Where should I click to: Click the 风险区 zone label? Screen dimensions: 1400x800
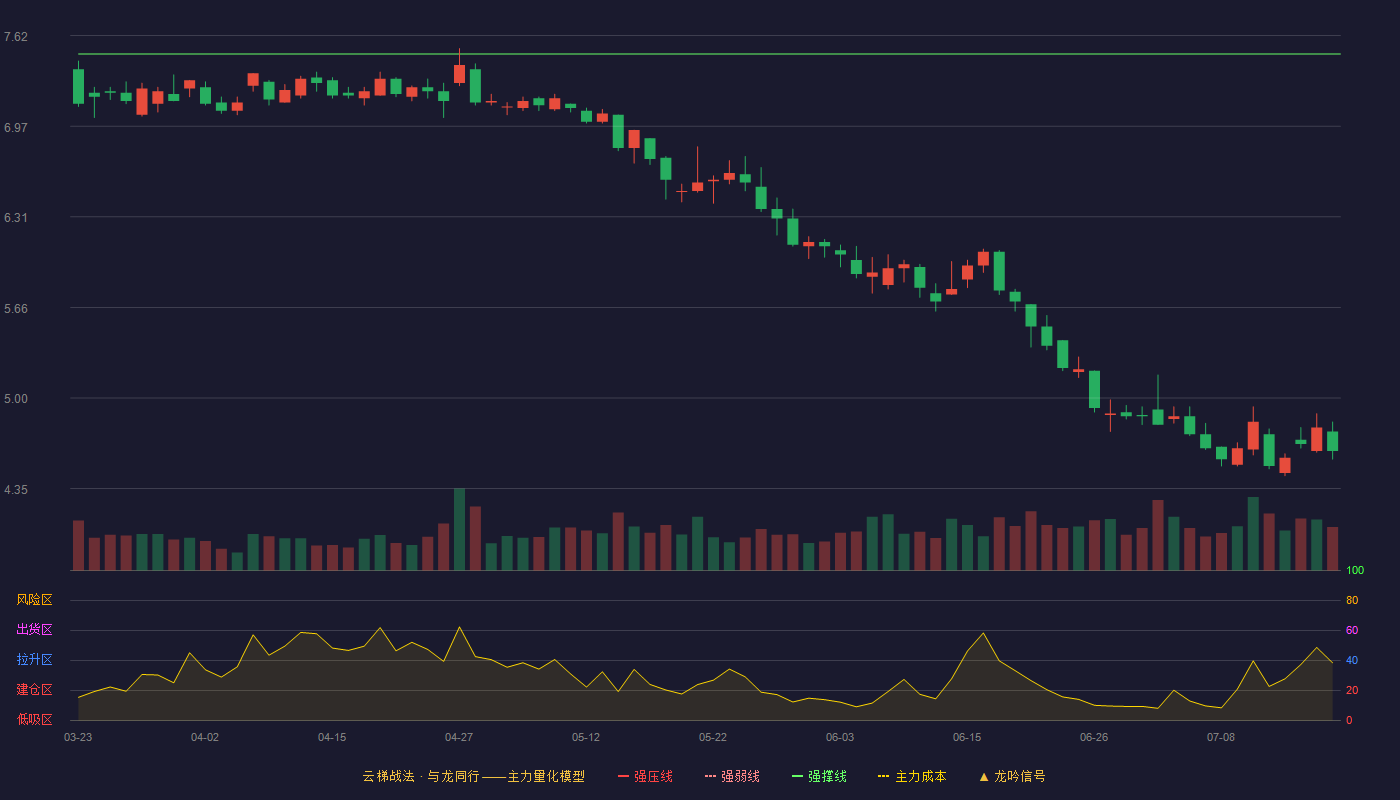click(34, 600)
